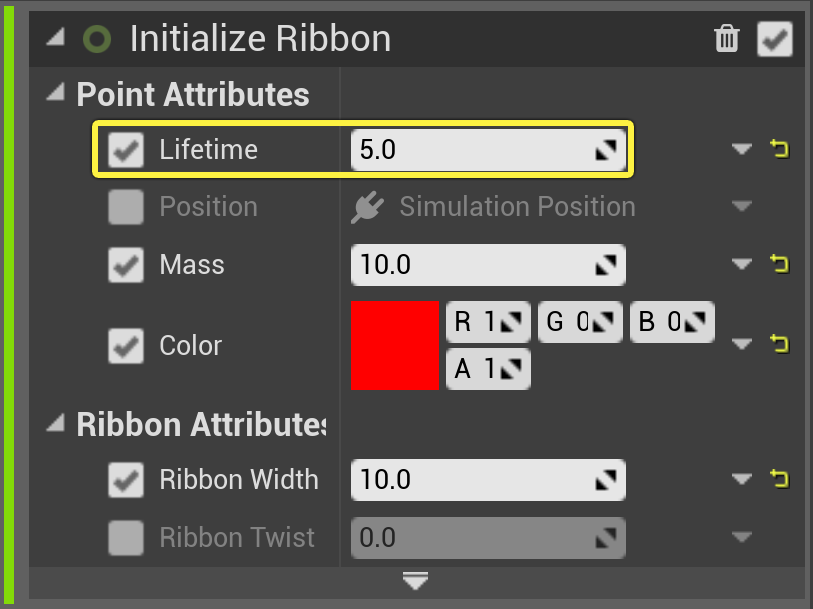Reset Color to its default value
Viewport: 813px width, 609px height.
[x=779, y=344]
